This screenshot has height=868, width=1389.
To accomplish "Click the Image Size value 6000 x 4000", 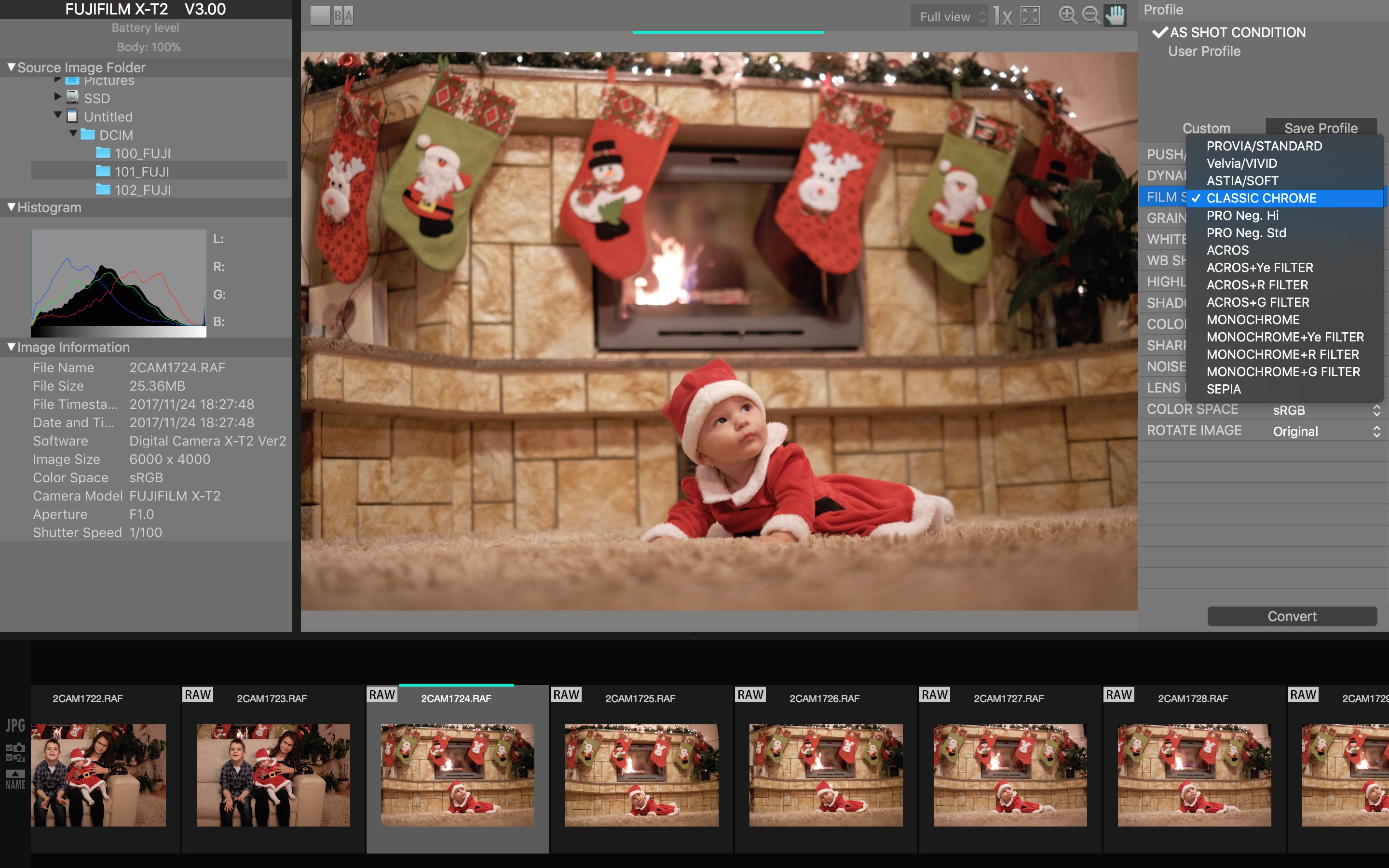I will [170, 459].
